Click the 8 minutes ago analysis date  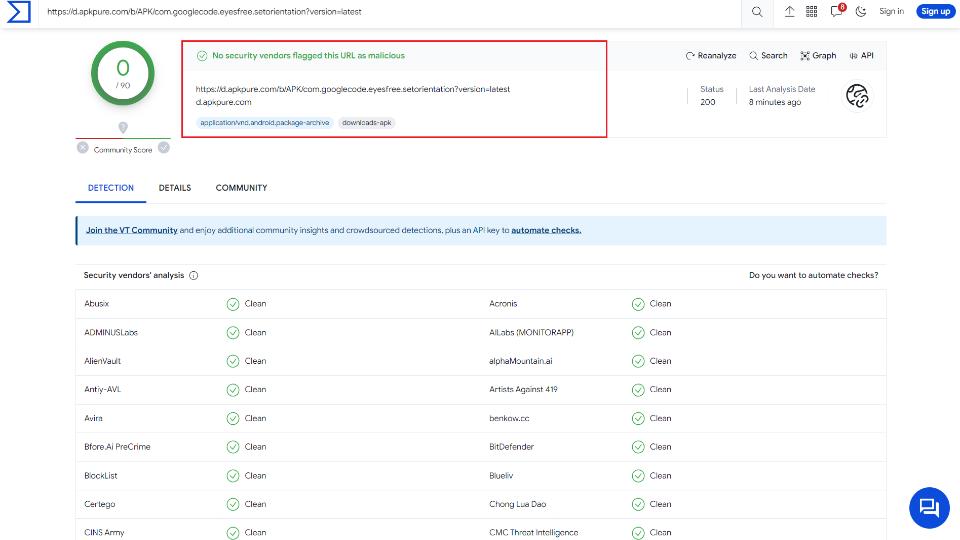point(774,102)
